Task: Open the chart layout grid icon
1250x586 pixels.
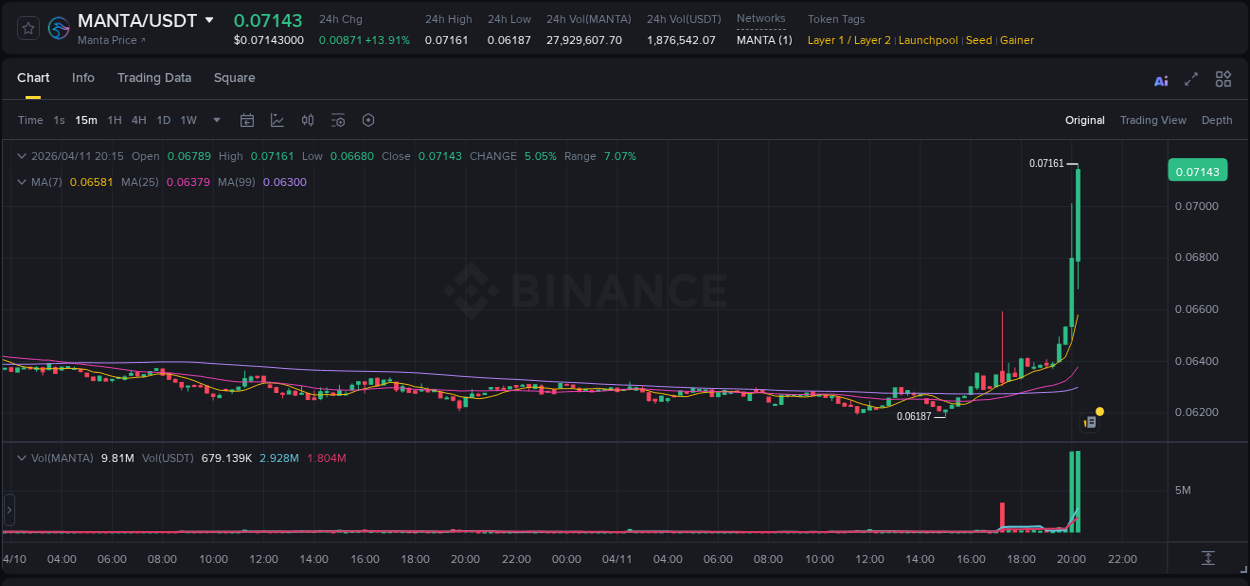Action: pos(1223,79)
